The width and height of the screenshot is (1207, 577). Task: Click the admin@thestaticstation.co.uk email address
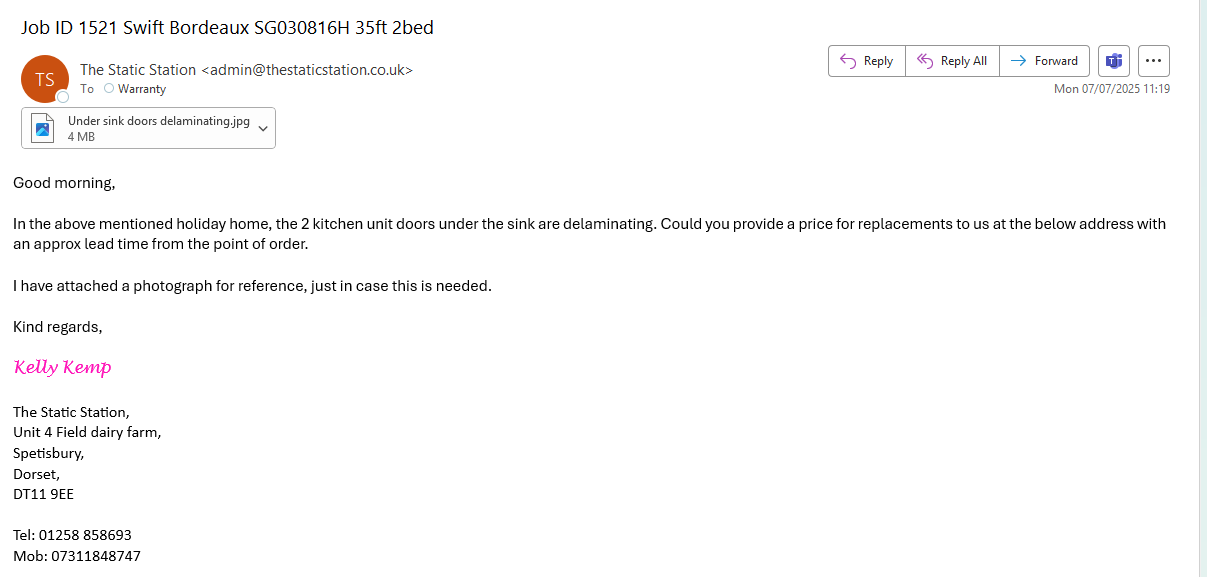[307, 70]
